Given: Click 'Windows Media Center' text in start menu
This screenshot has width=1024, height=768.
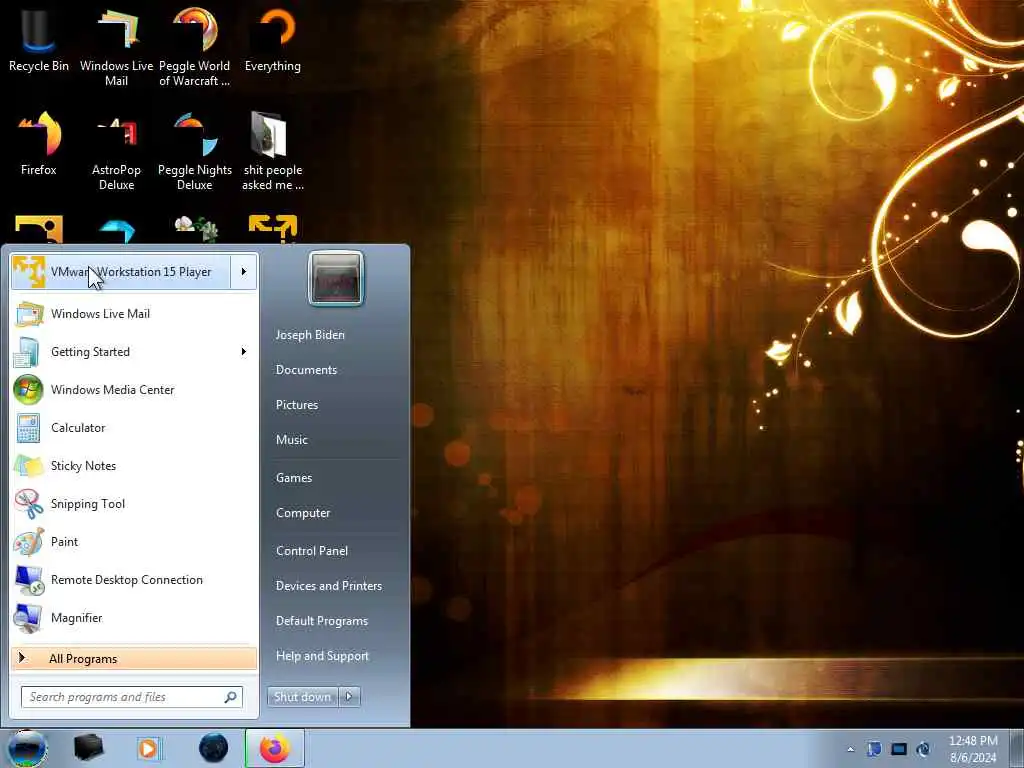Looking at the screenshot, I should 112,390.
